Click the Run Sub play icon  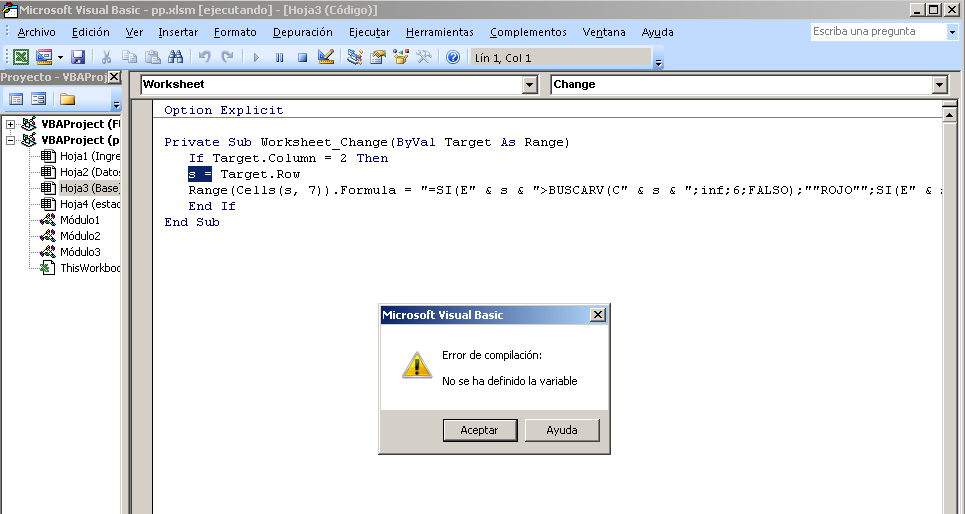[x=256, y=57]
